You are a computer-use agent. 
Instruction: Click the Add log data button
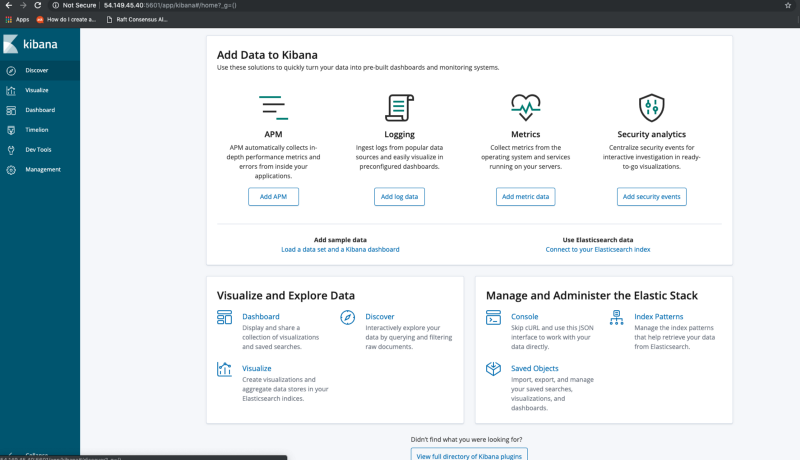[399, 197]
